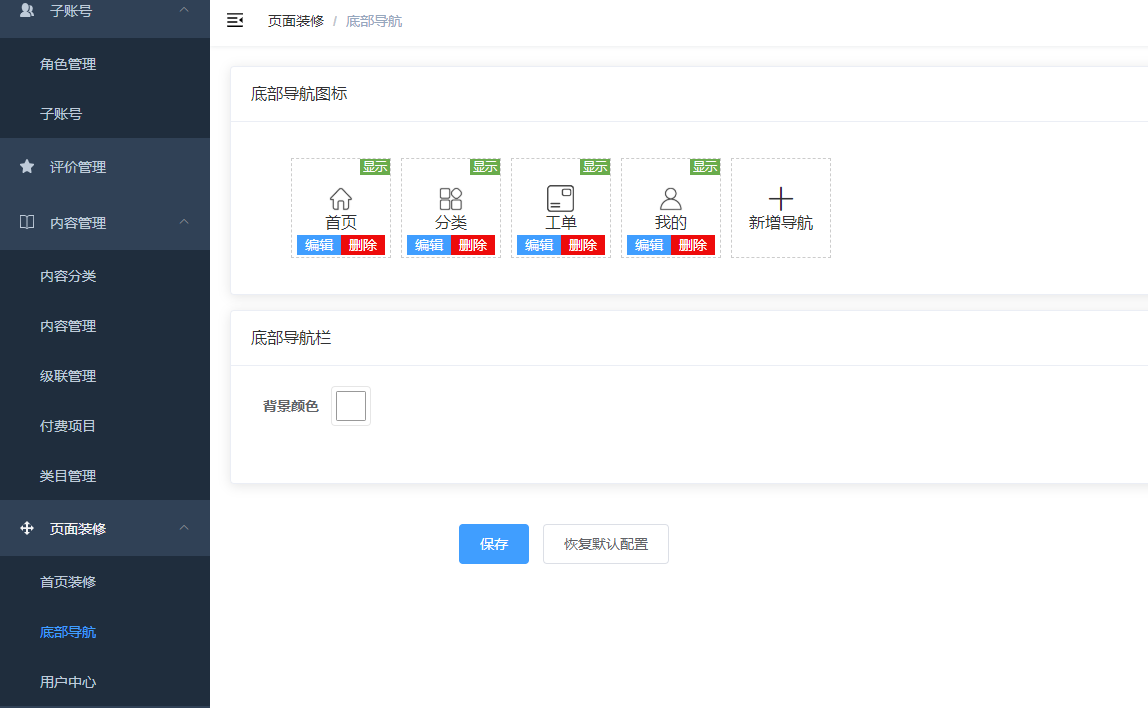
Task: Click the user icon beside 子账号
Action: coord(27,11)
